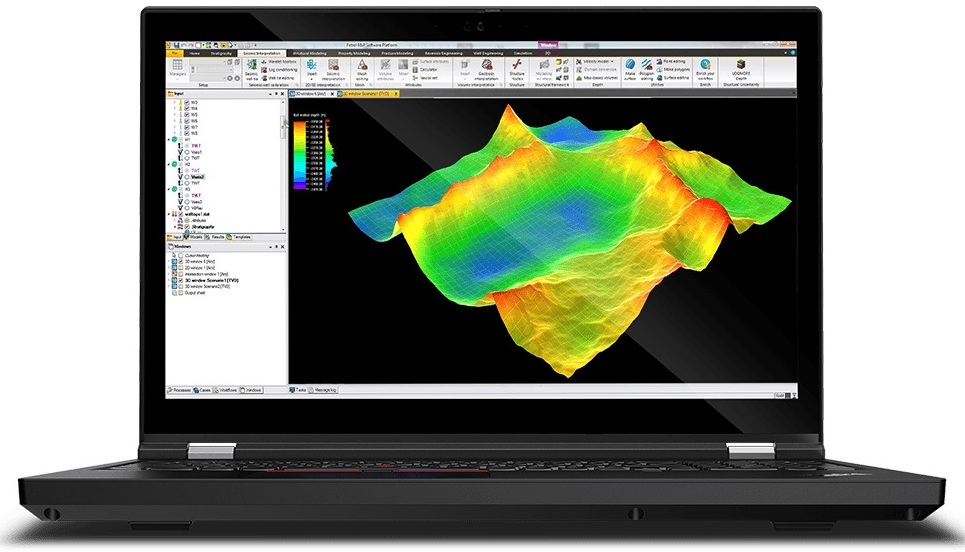Toggle the W7 well checkbox

pos(187,126)
